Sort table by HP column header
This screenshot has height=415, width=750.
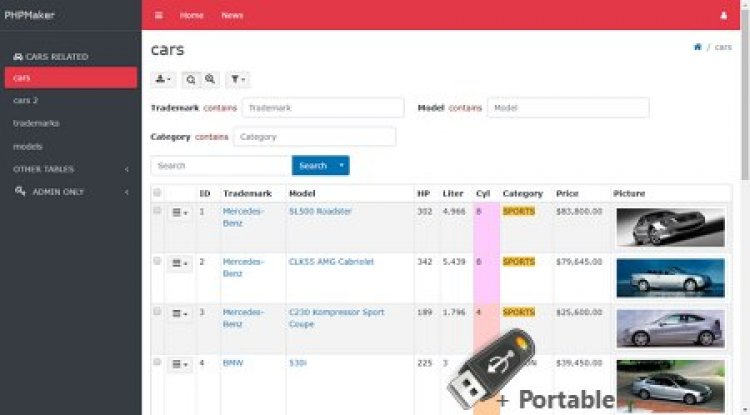423,194
